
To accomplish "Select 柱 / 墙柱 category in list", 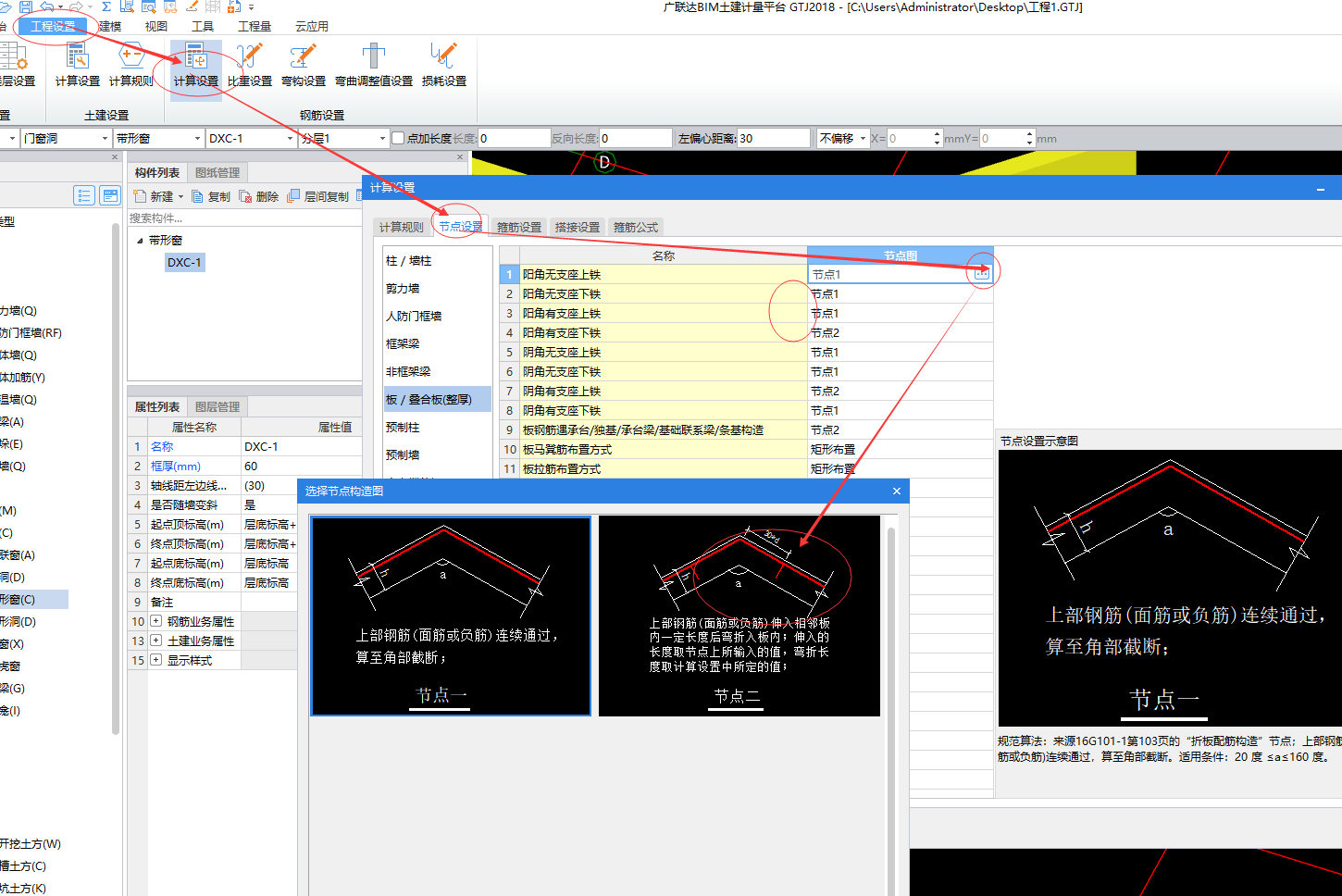I will point(437,260).
